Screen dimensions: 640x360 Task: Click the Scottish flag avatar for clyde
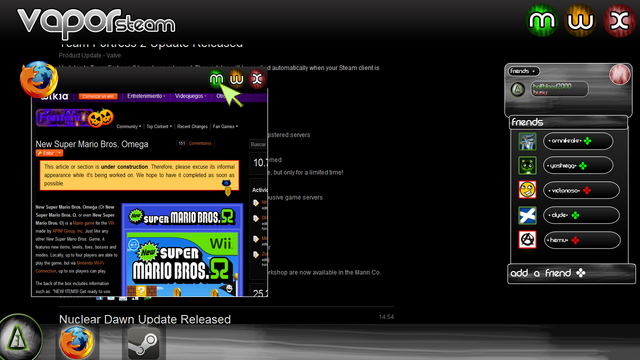tap(527, 215)
